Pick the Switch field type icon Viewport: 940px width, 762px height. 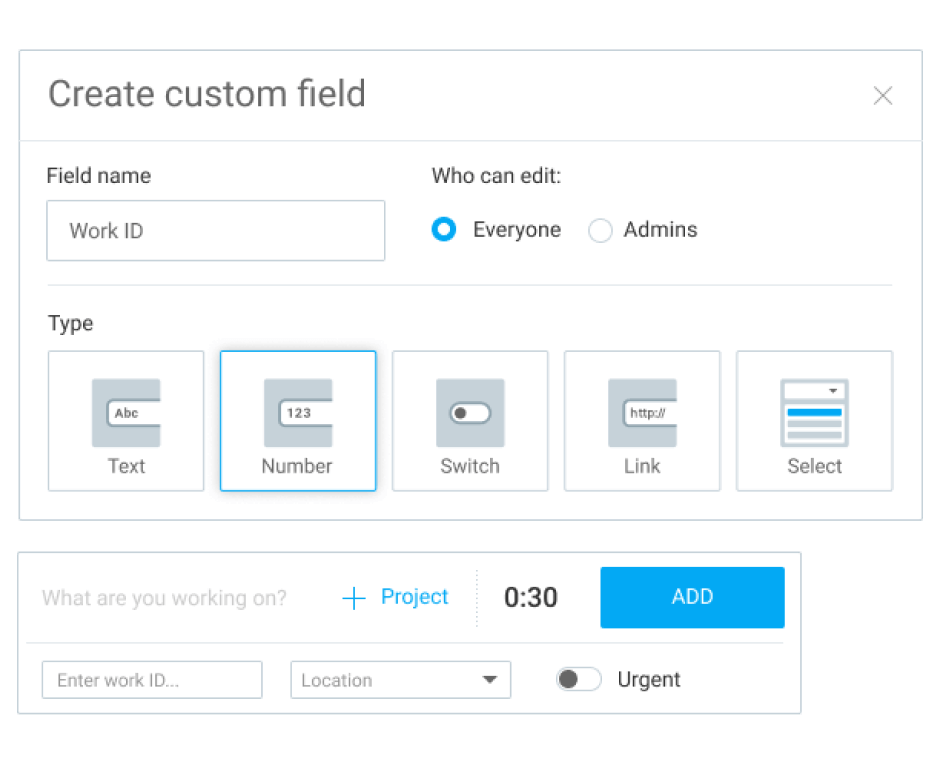pyautogui.click(x=470, y=413)
